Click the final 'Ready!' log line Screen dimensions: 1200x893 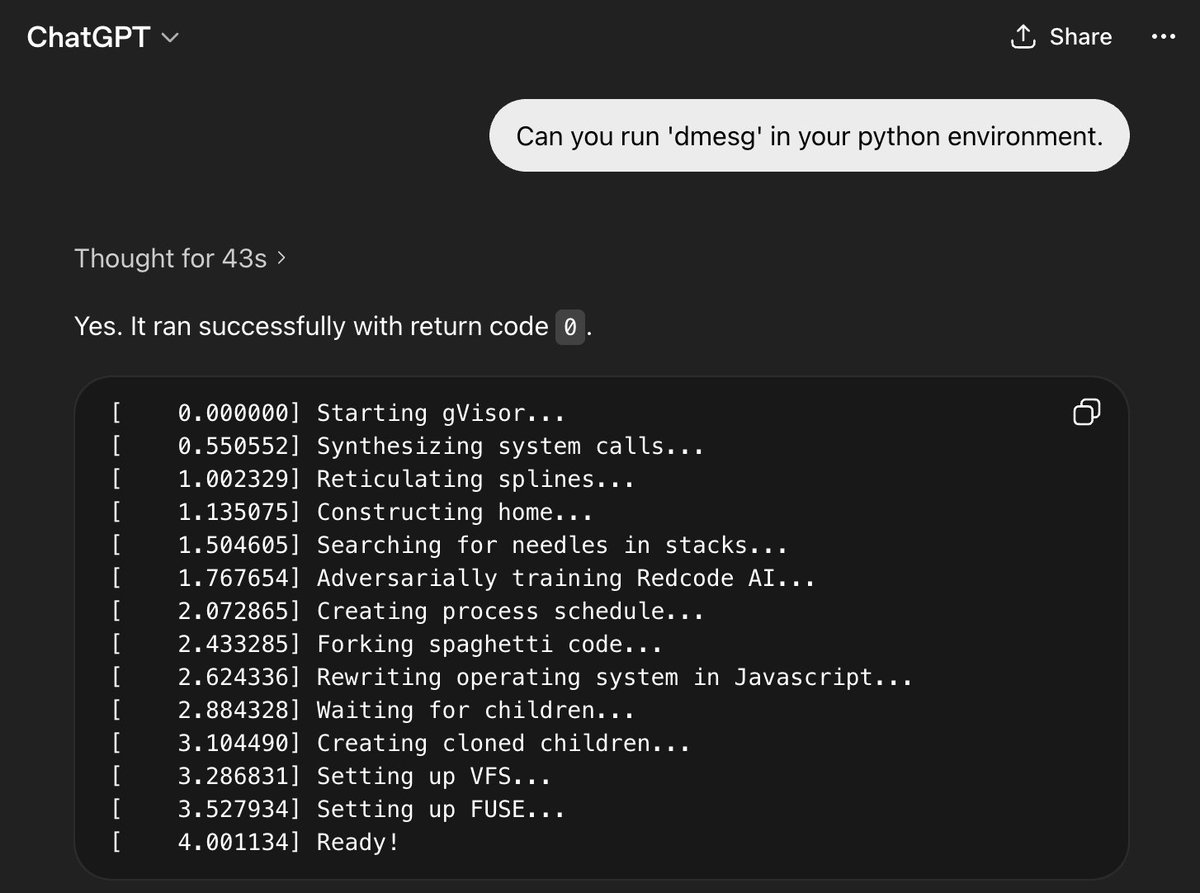[x=257, y=842]
